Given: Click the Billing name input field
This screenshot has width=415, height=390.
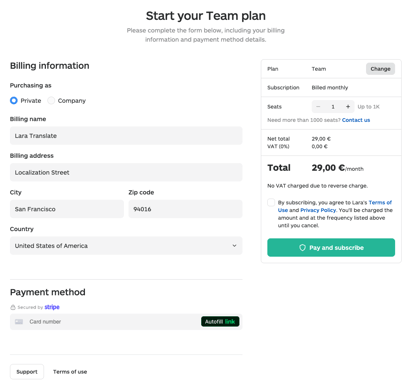Looking at the screenshot, I should [x=126, y=136].
